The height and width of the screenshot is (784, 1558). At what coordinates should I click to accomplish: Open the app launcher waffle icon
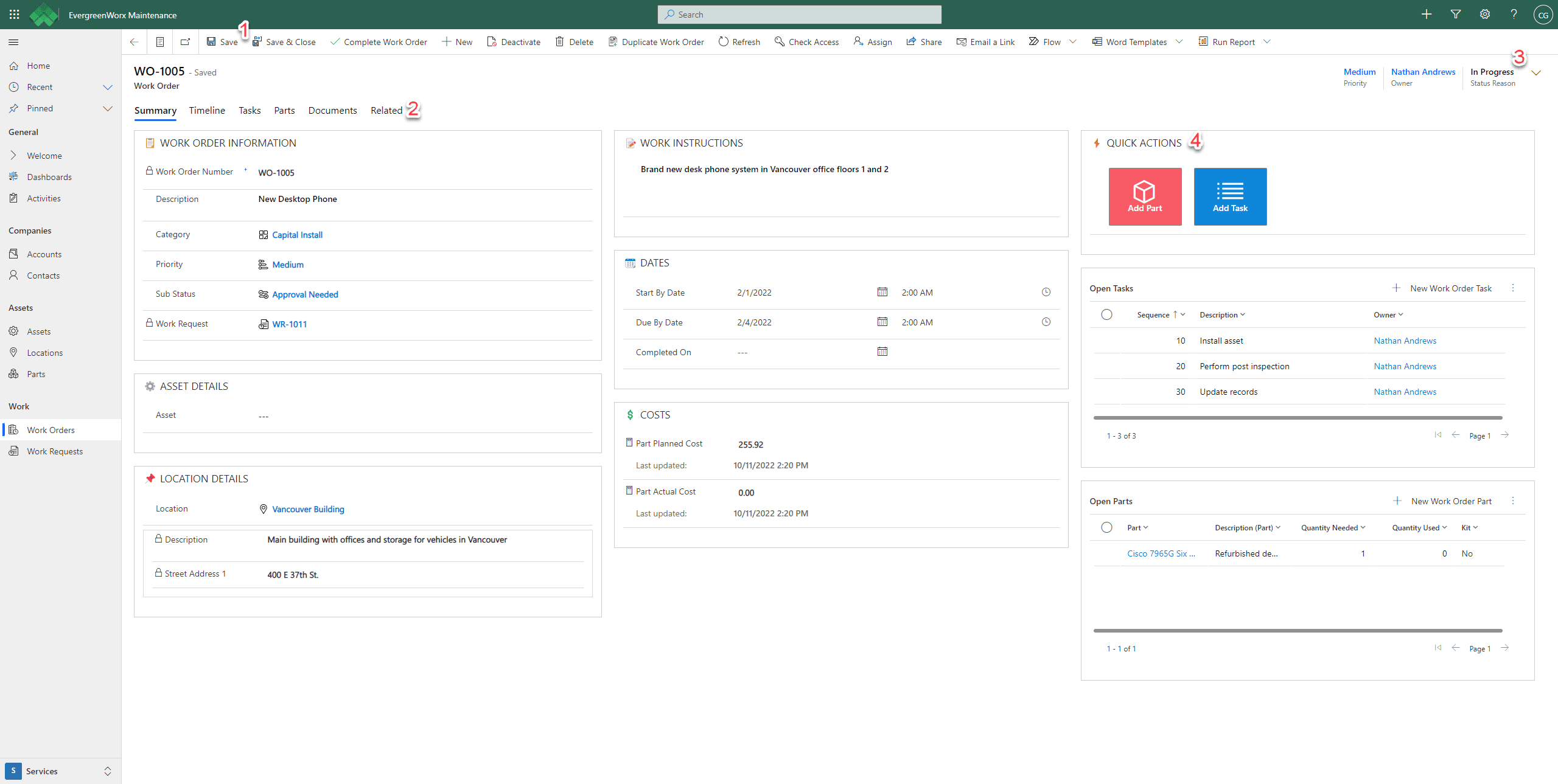coord(14,14)
